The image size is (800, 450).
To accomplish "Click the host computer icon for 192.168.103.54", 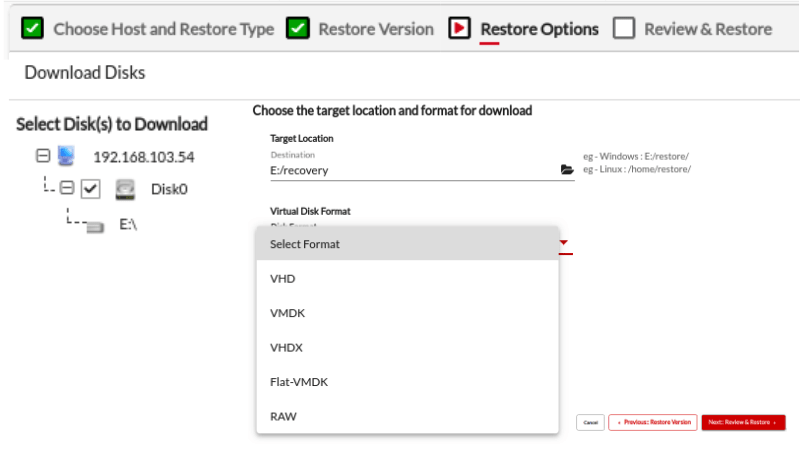I will point(66,156).
